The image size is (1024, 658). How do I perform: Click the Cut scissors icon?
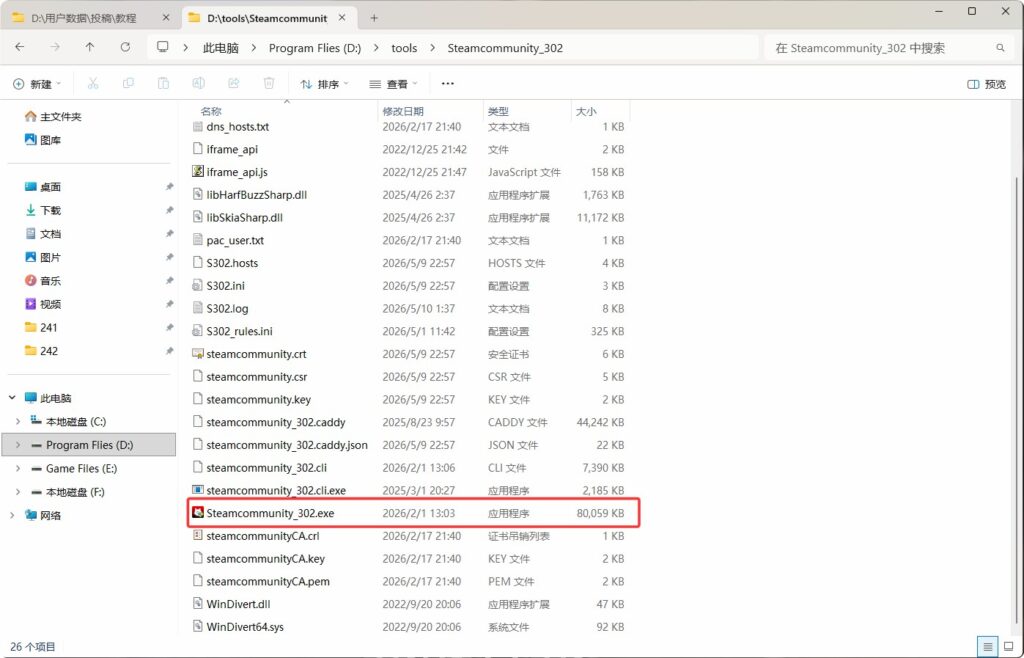click(93, 84)
